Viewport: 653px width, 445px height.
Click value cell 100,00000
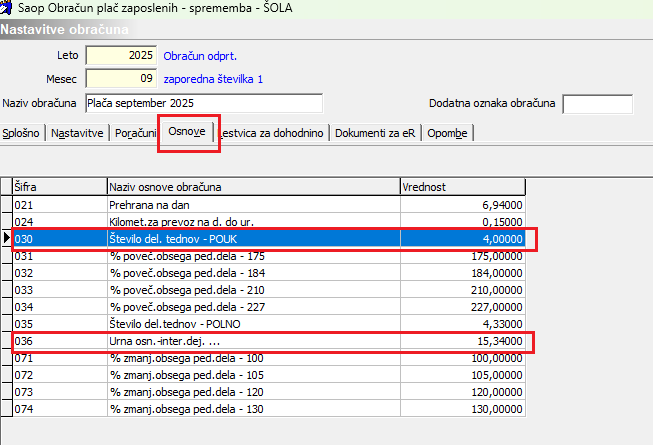pos(463,358)
